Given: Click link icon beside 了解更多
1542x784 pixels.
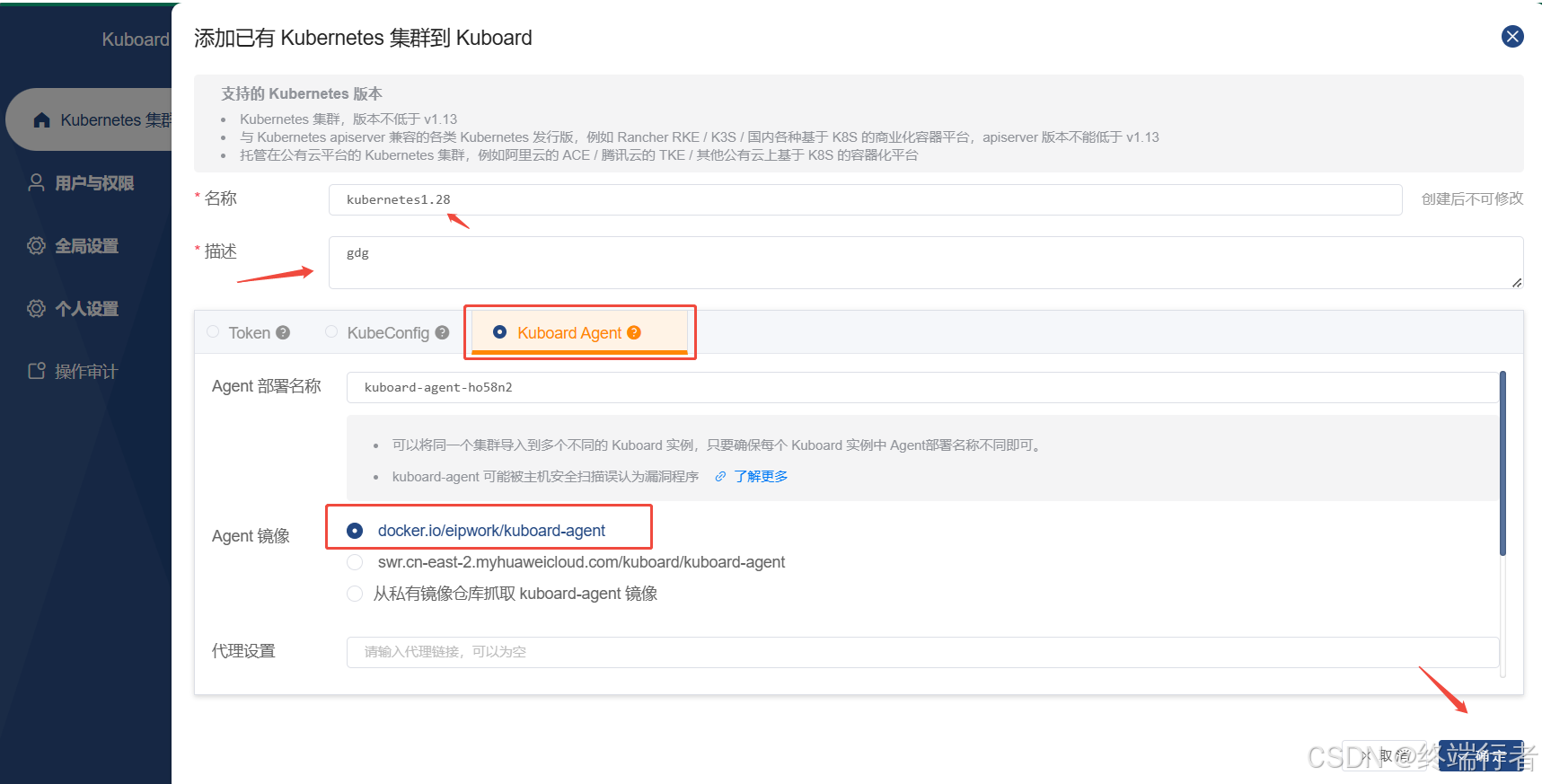Looking at the screenshot, I should (x=720, y=477).
